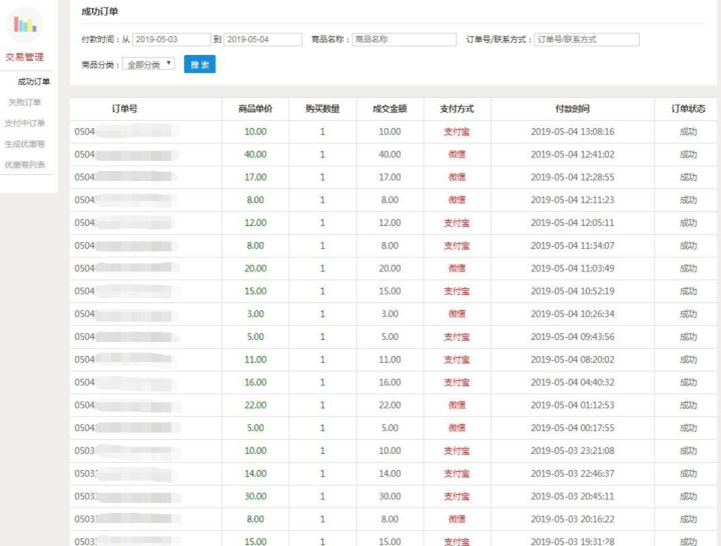Go to 支付中订单 page
Viewport: 721px width, 546px height.
[x=25, y=123]
